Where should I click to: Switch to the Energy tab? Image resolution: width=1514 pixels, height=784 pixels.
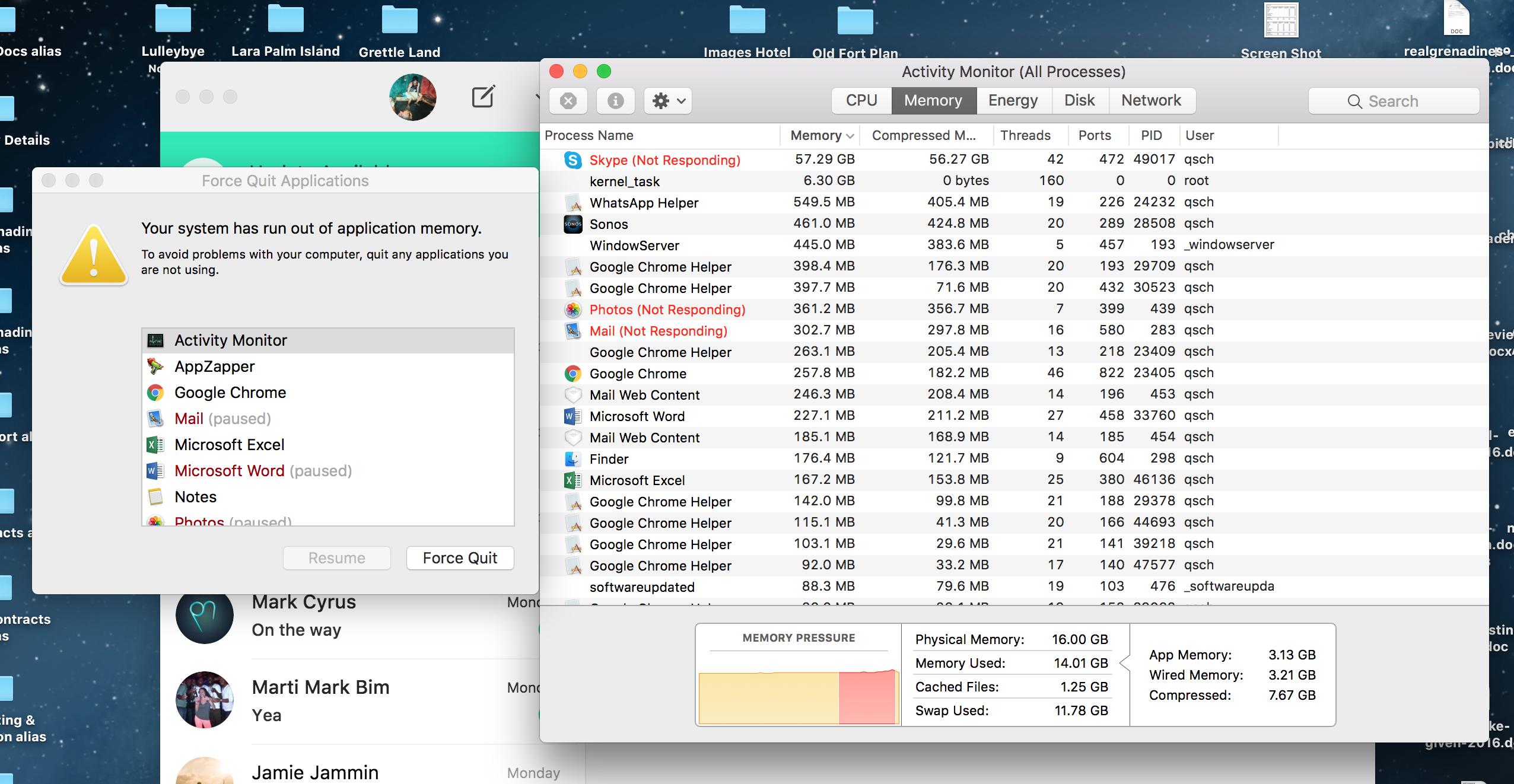(1013, 101)
